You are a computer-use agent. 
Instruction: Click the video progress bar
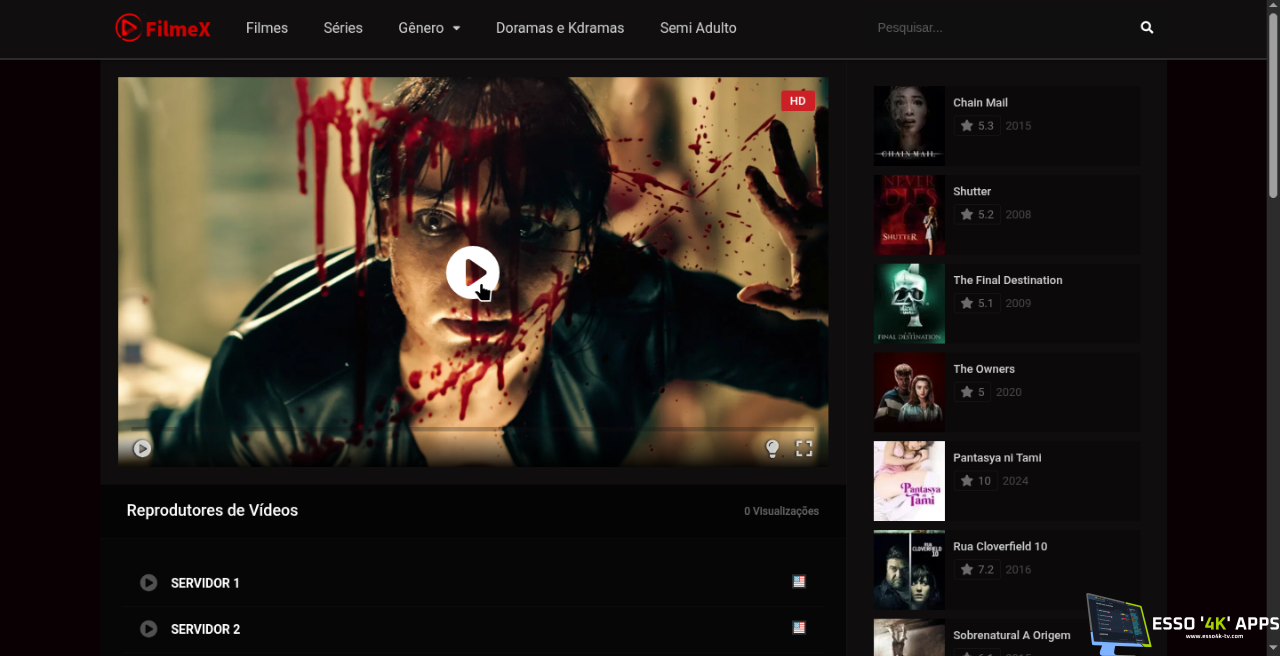point(472,430)
